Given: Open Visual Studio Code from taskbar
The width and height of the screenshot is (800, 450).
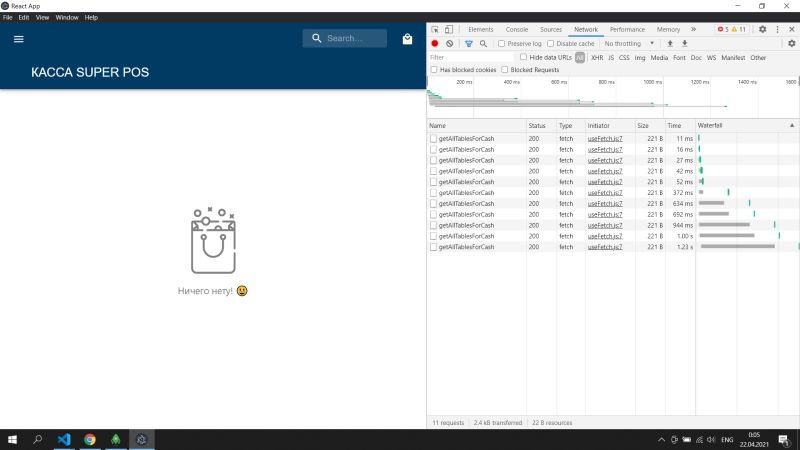Looking at the screenshot, I should pos(64,439).
